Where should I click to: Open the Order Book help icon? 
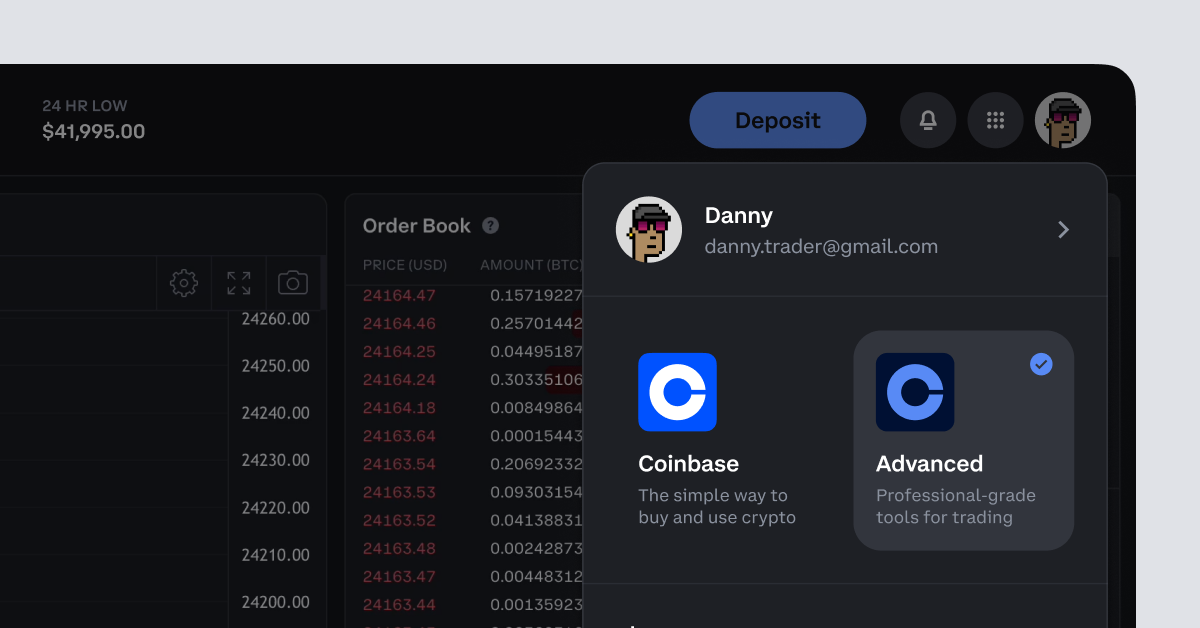coord(490,226)
